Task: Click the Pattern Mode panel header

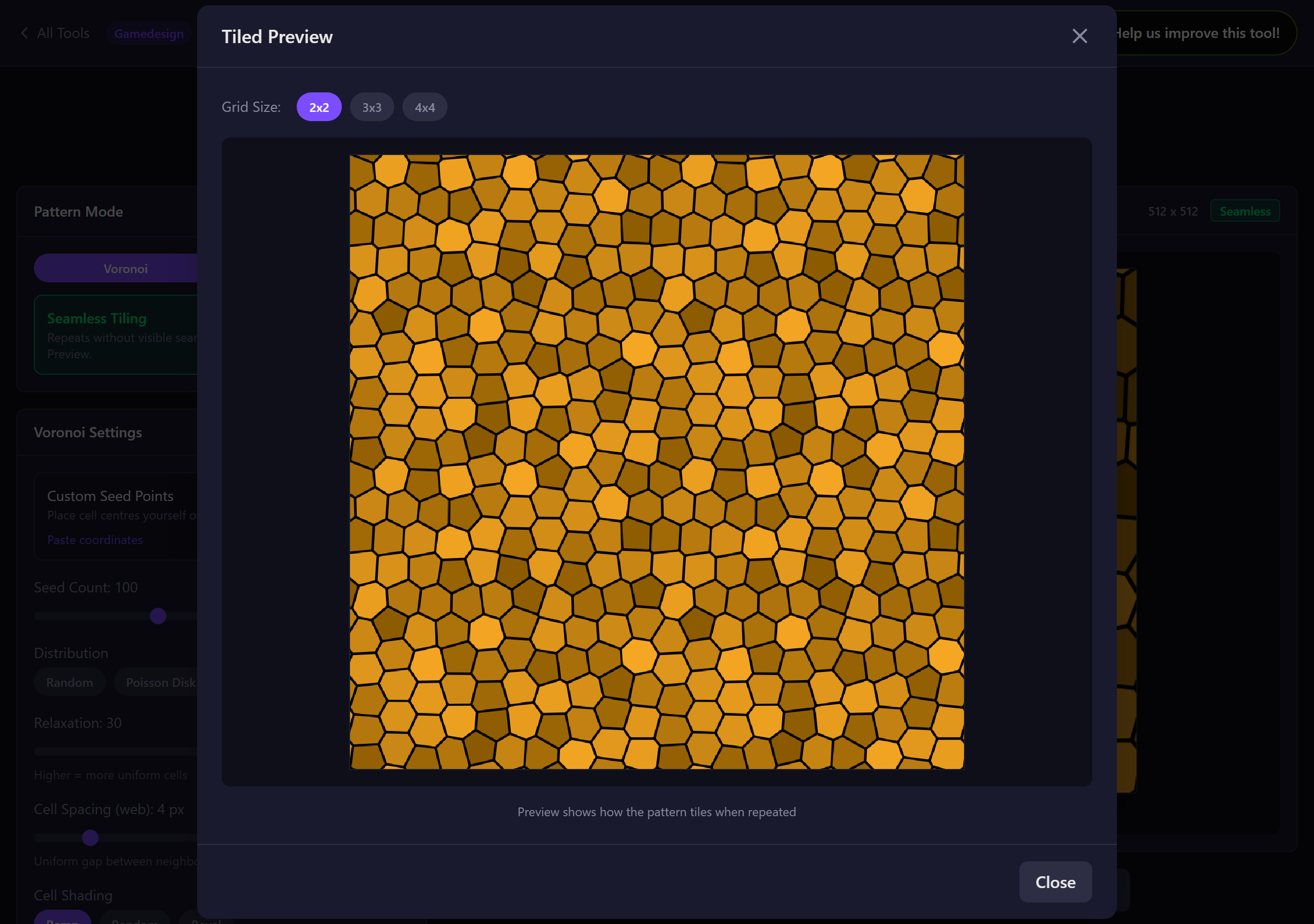Action: tap(79, 211)
